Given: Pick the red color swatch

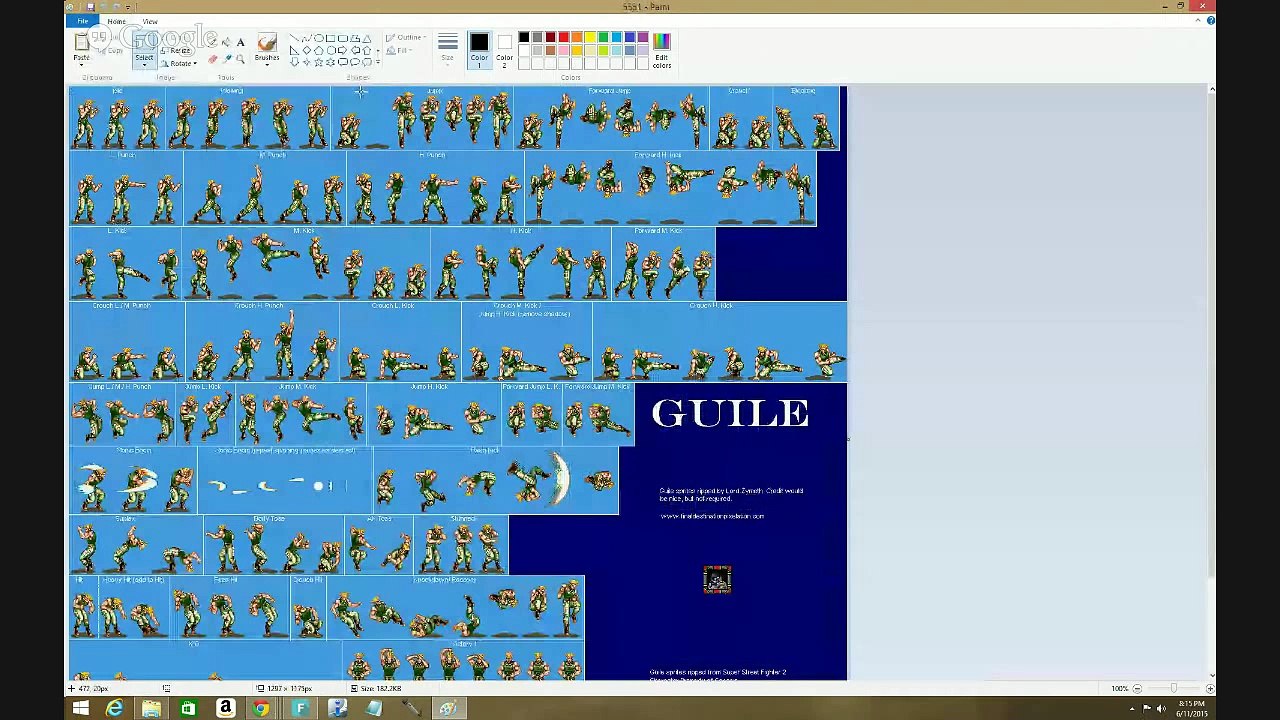Looking at the screenshot, I should coord(564,37).
